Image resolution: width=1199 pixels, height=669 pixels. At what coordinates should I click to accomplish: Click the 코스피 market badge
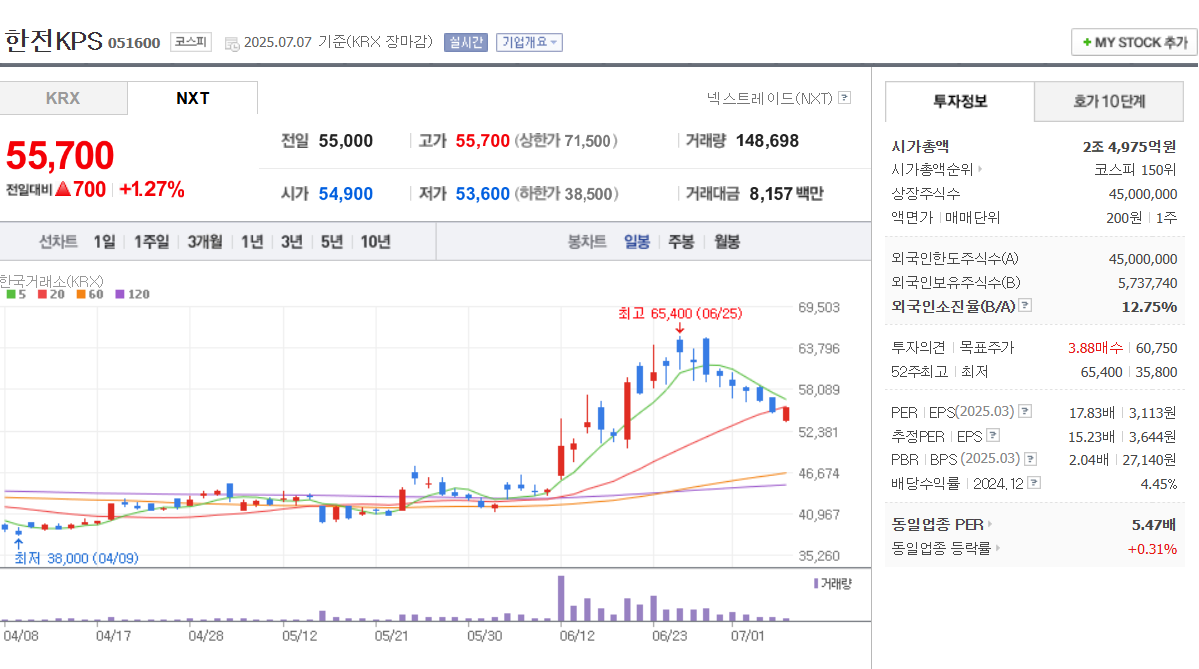pos(190,42)
